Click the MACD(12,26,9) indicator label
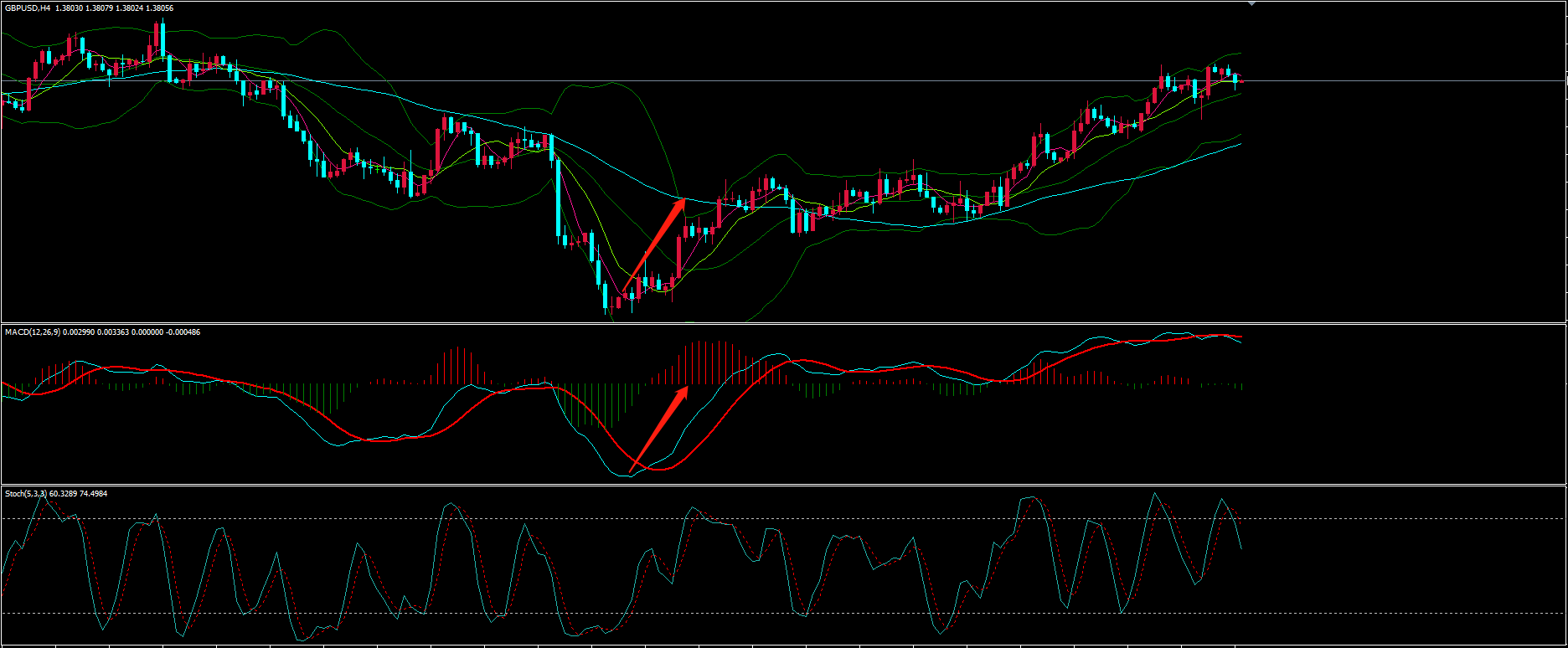The image size is (1568, 648). pyautogui.click(x=32, y=332)
